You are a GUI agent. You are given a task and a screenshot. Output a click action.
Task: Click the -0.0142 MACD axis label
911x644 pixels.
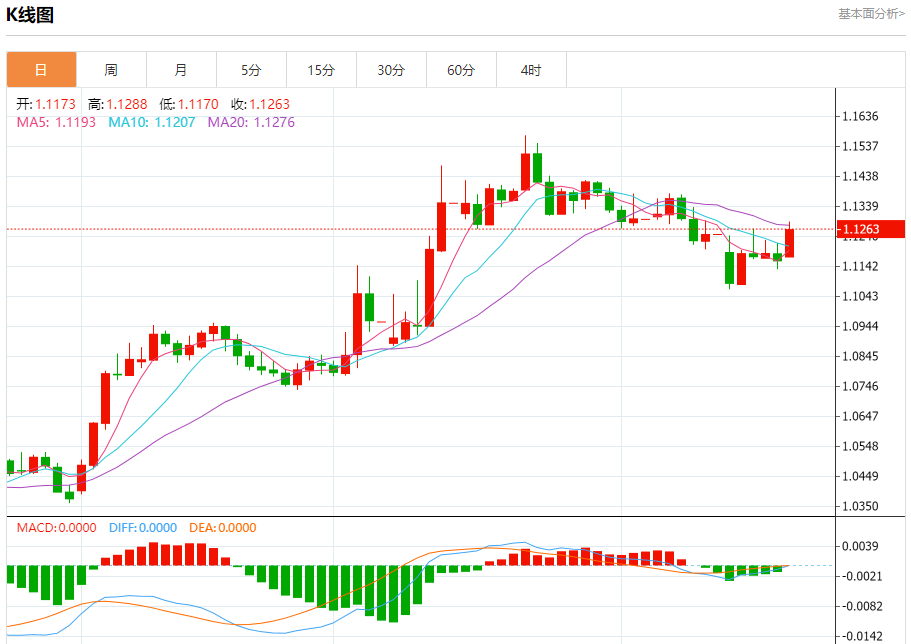tap(860, 636)
